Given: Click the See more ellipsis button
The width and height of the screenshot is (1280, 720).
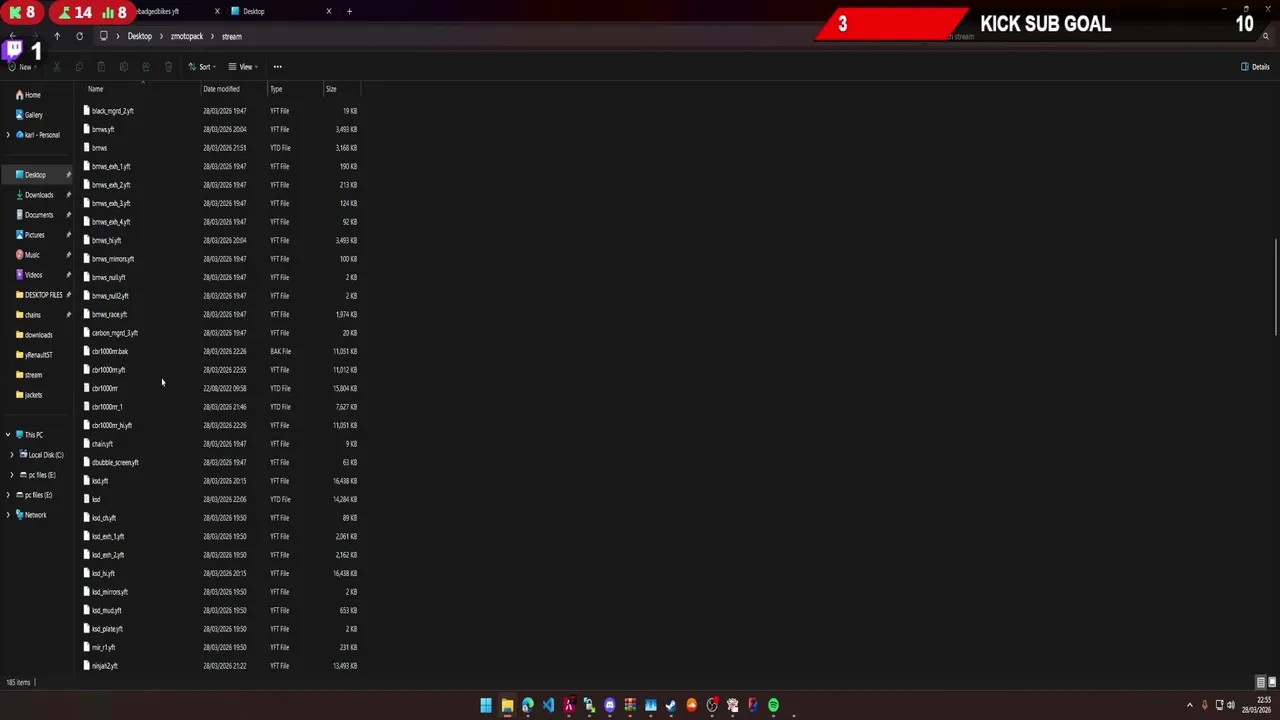Looking at the screenshot, I should [277, 67].
